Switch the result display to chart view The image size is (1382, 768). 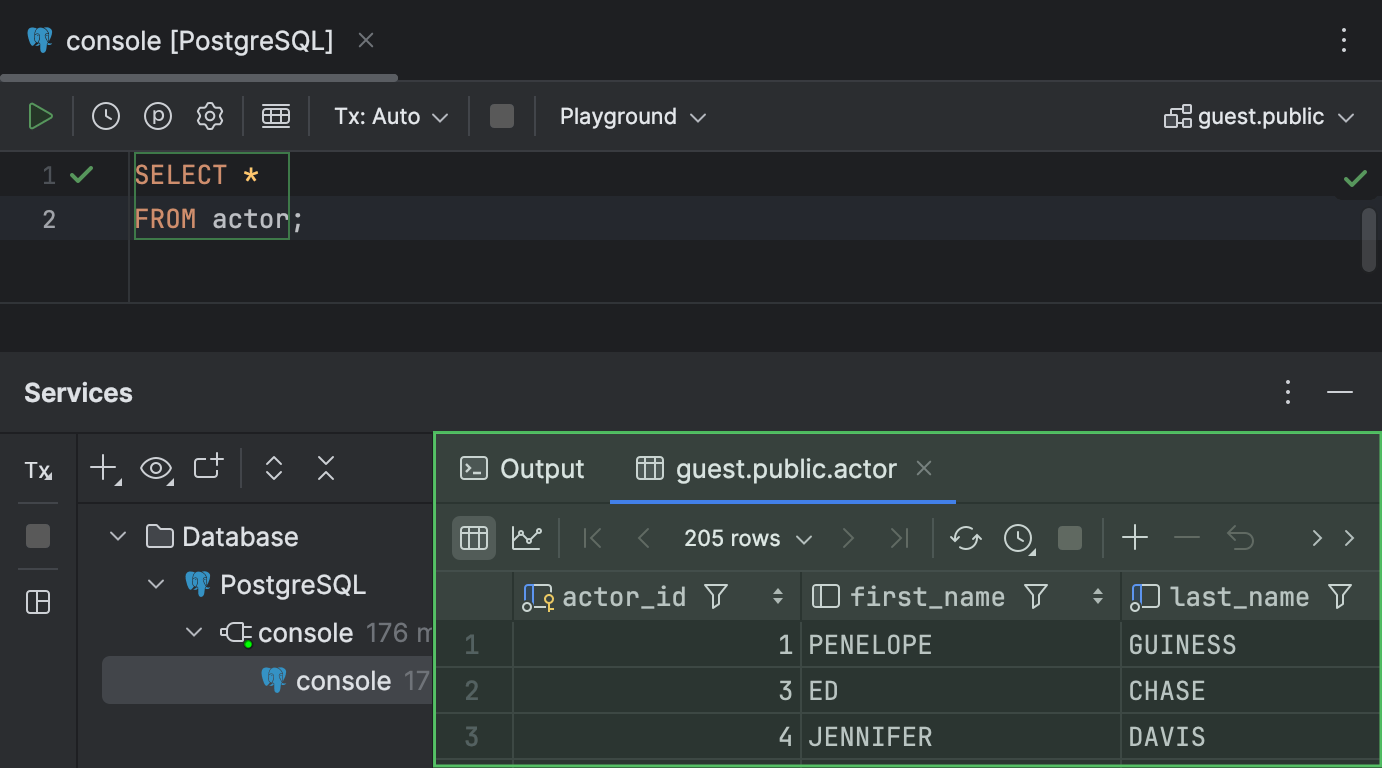click(527, 537)
